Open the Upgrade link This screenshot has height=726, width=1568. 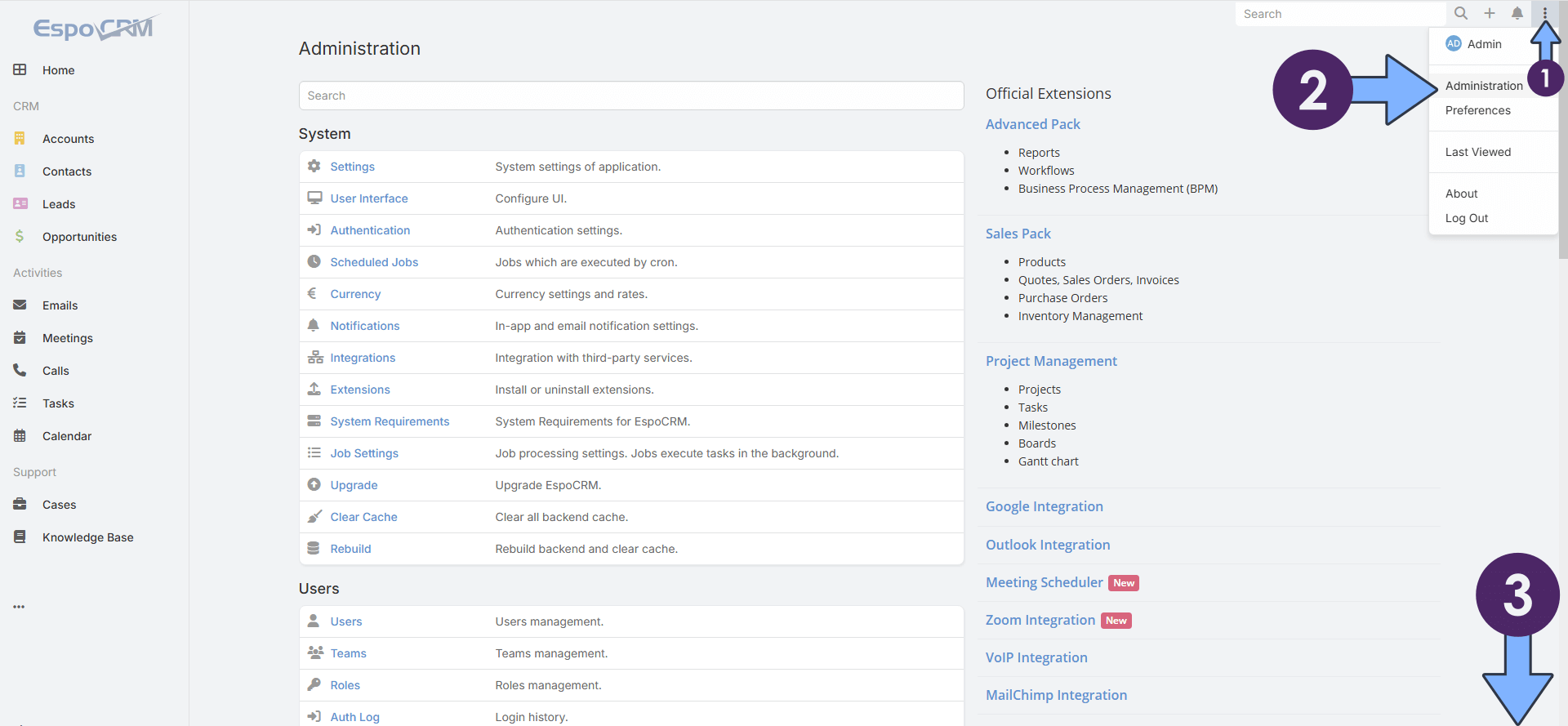click(x=354, y=485)
